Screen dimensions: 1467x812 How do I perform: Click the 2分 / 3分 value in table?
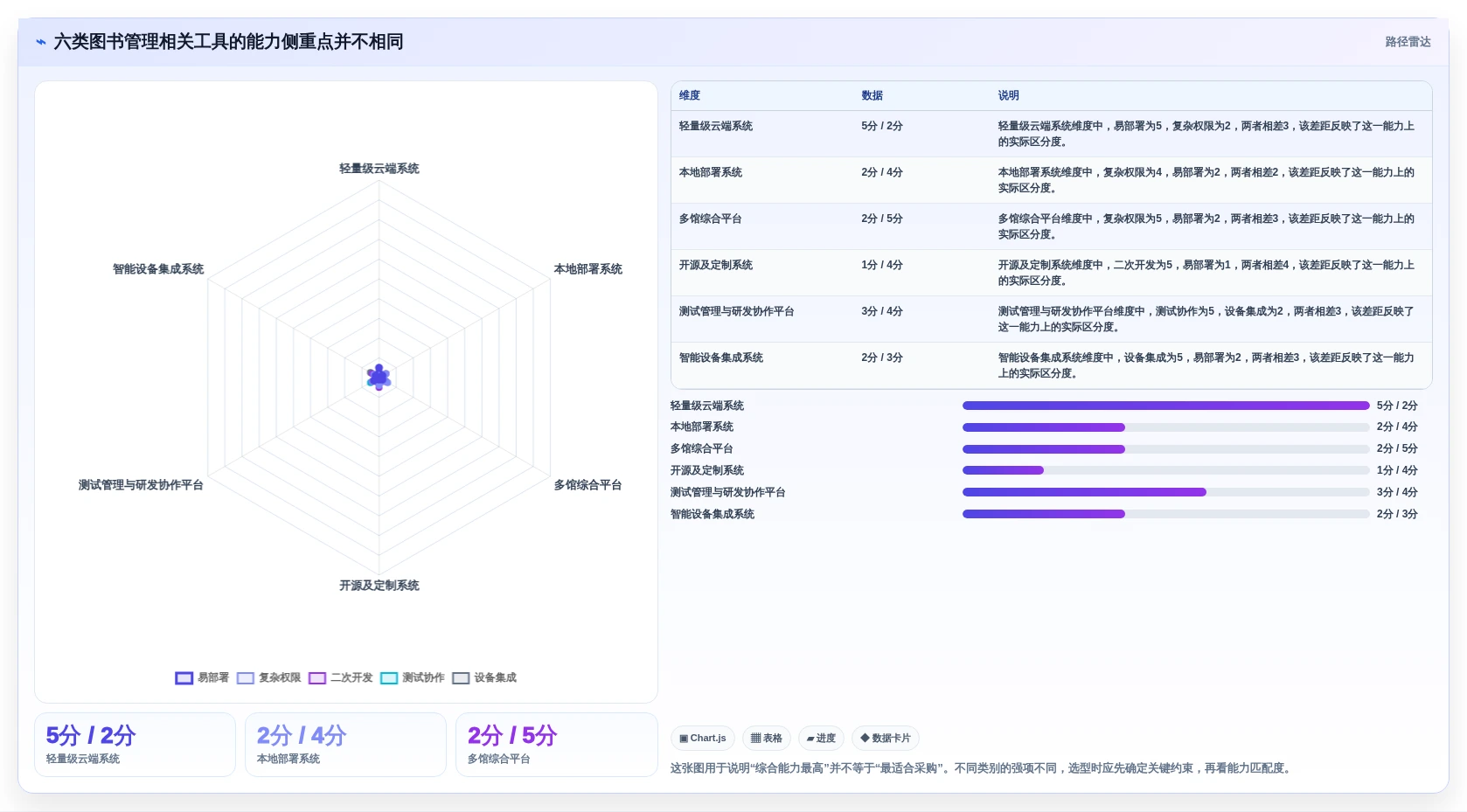pyautogui.click(x=882, y=357)
